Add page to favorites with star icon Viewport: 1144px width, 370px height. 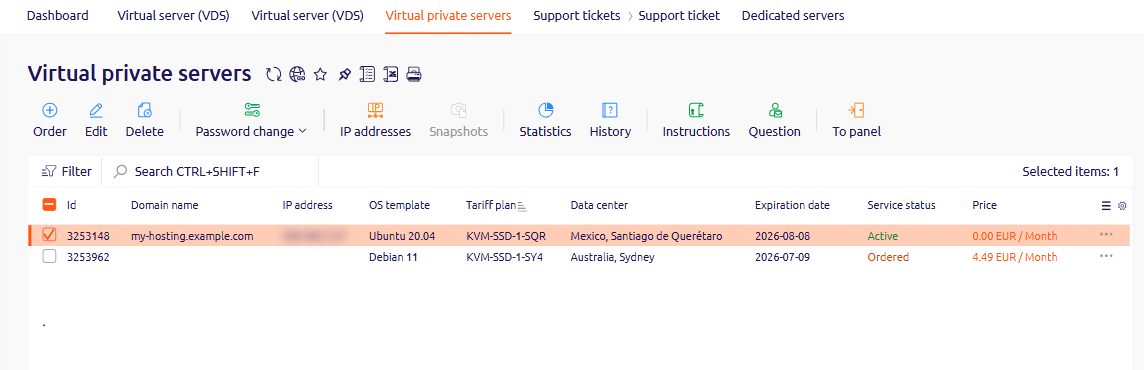[x=320, y=74]
